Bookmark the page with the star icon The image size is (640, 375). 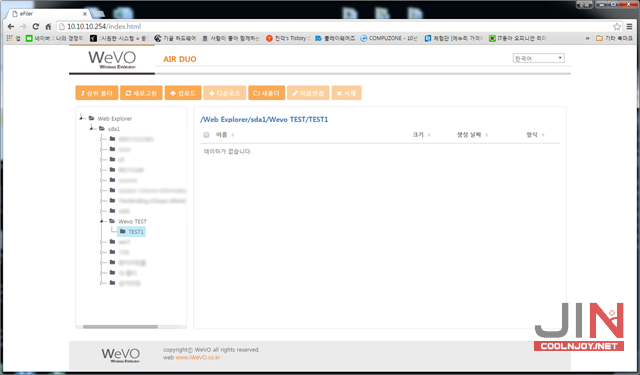pyautogui.click(x=617, y=27)
